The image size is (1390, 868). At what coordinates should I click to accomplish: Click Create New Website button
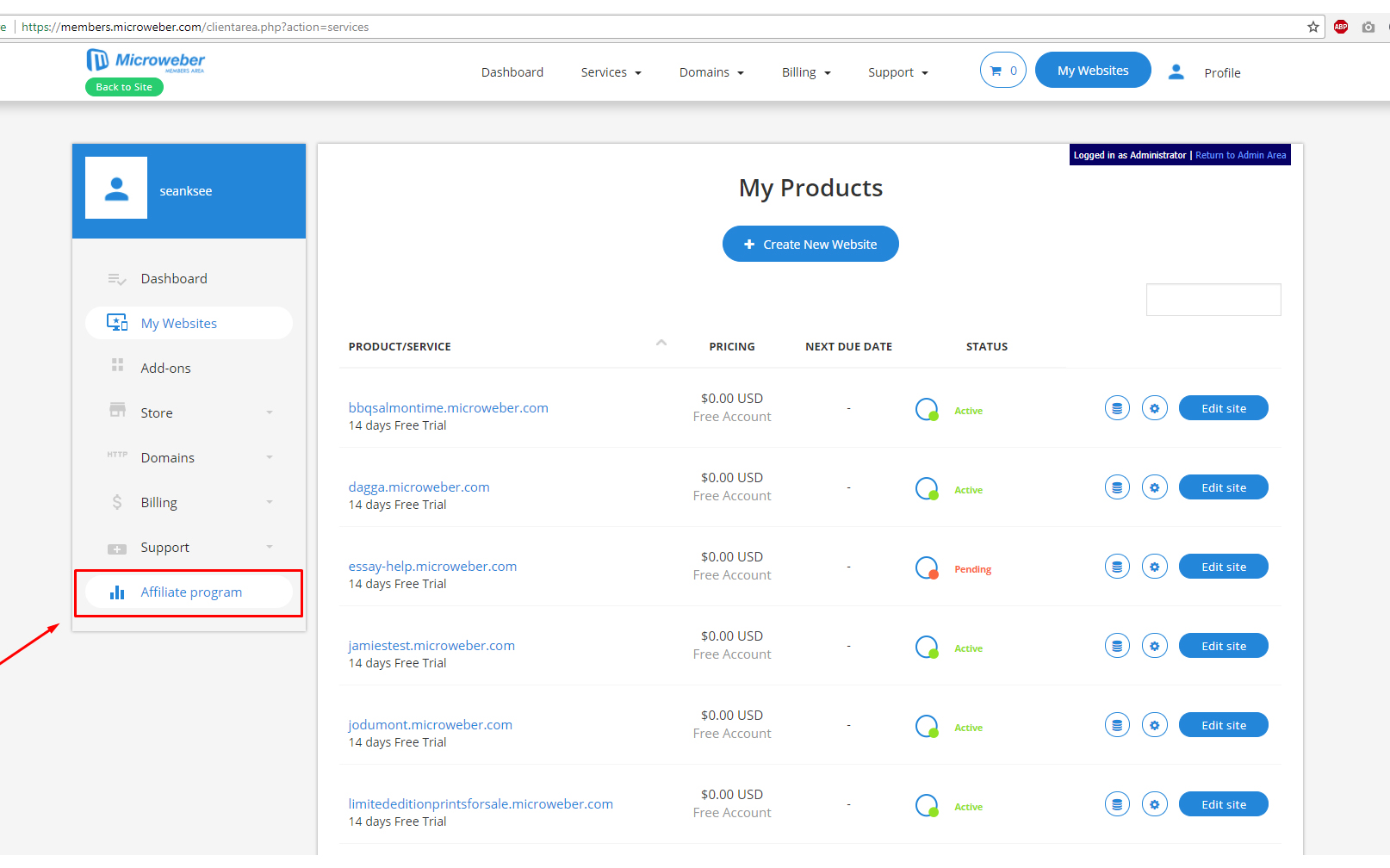tap(810, 244)
